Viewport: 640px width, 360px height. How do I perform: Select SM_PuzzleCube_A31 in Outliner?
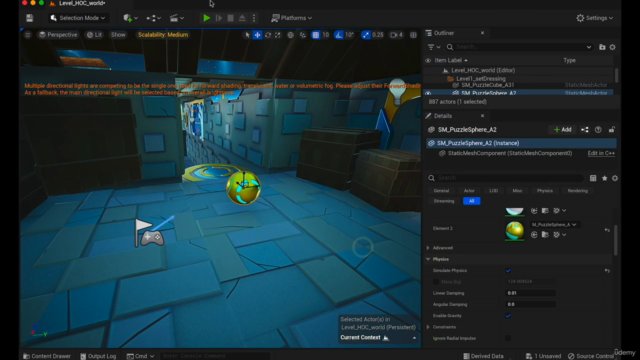coord(487,85)
